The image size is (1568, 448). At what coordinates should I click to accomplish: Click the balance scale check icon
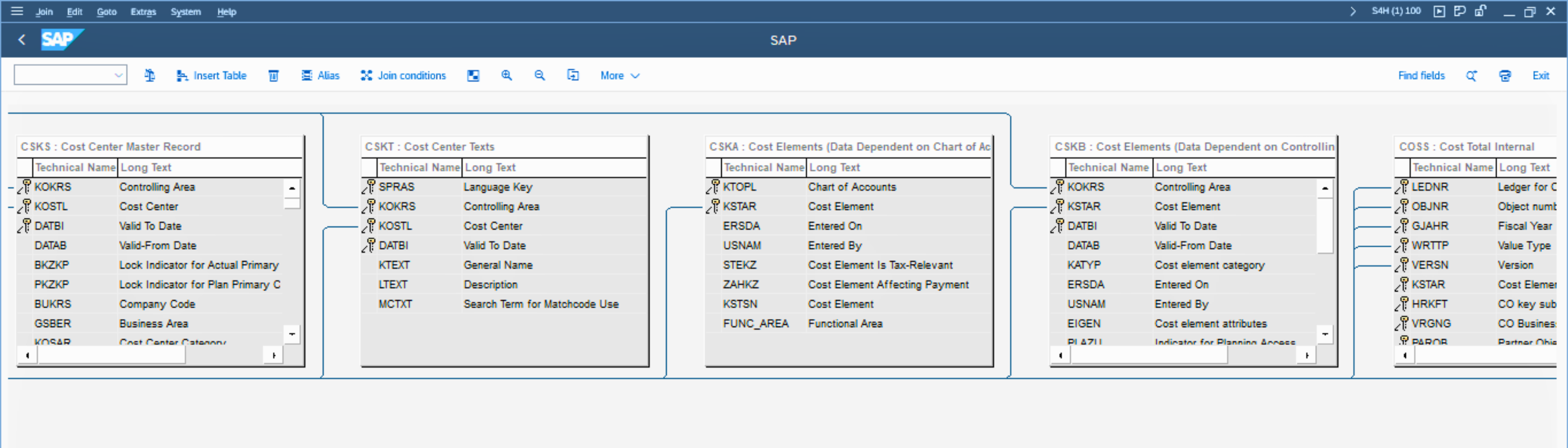(x=150, y=75)
